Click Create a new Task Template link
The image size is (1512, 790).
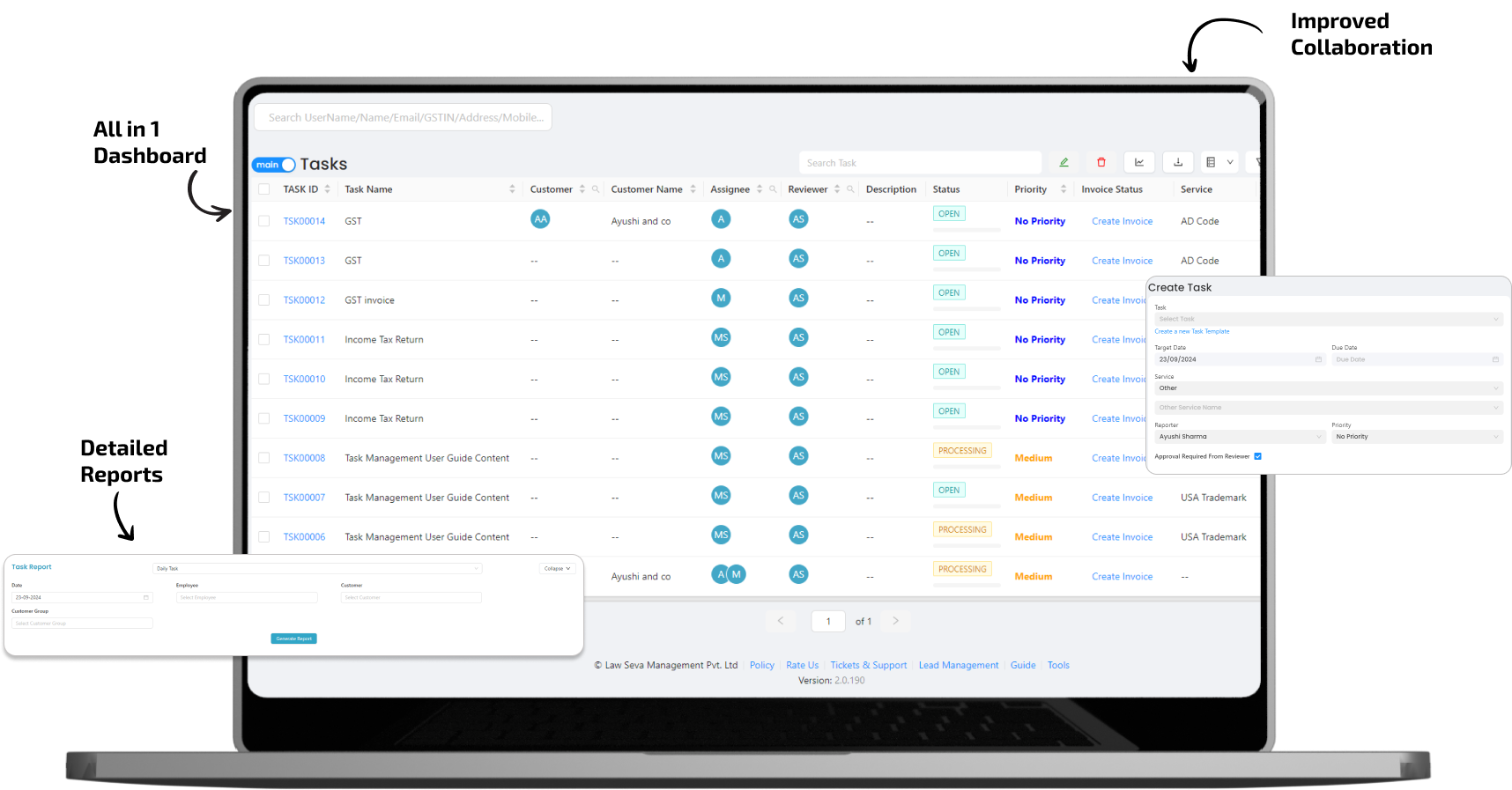(x=1191, y=332)
